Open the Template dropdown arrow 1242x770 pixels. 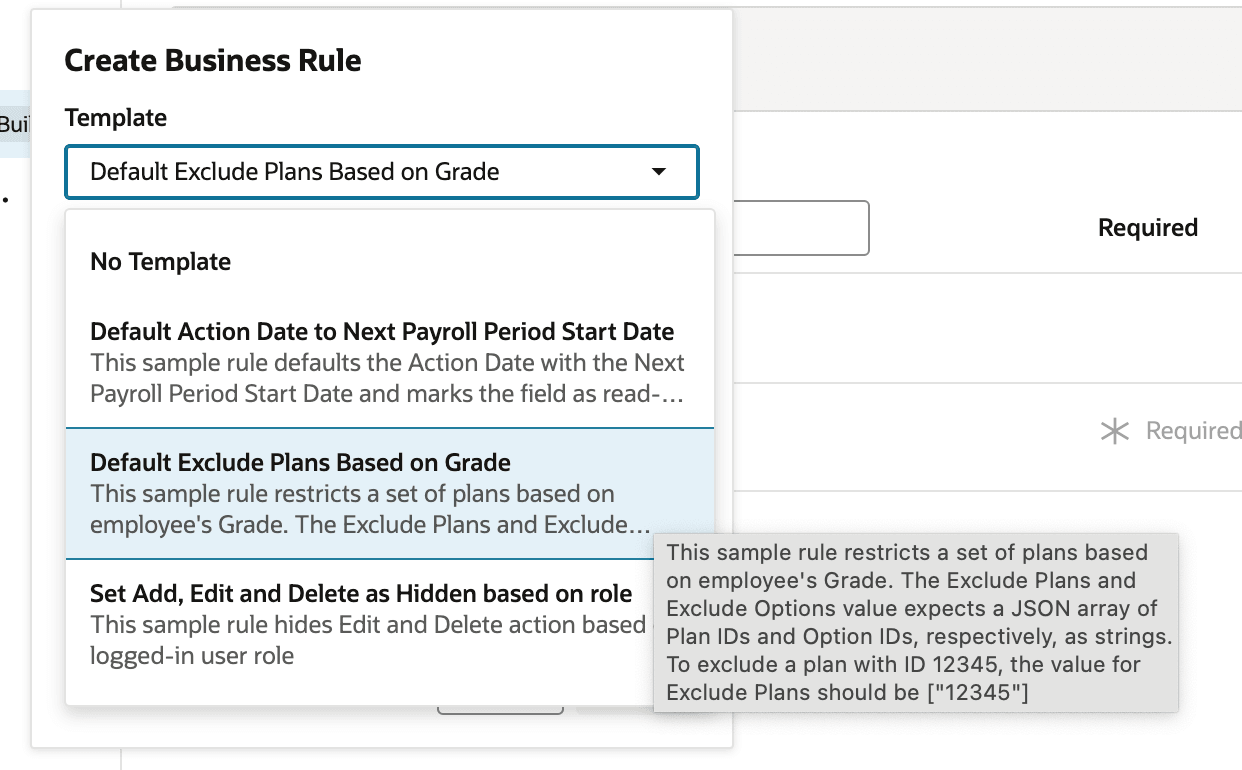(658, 172)
